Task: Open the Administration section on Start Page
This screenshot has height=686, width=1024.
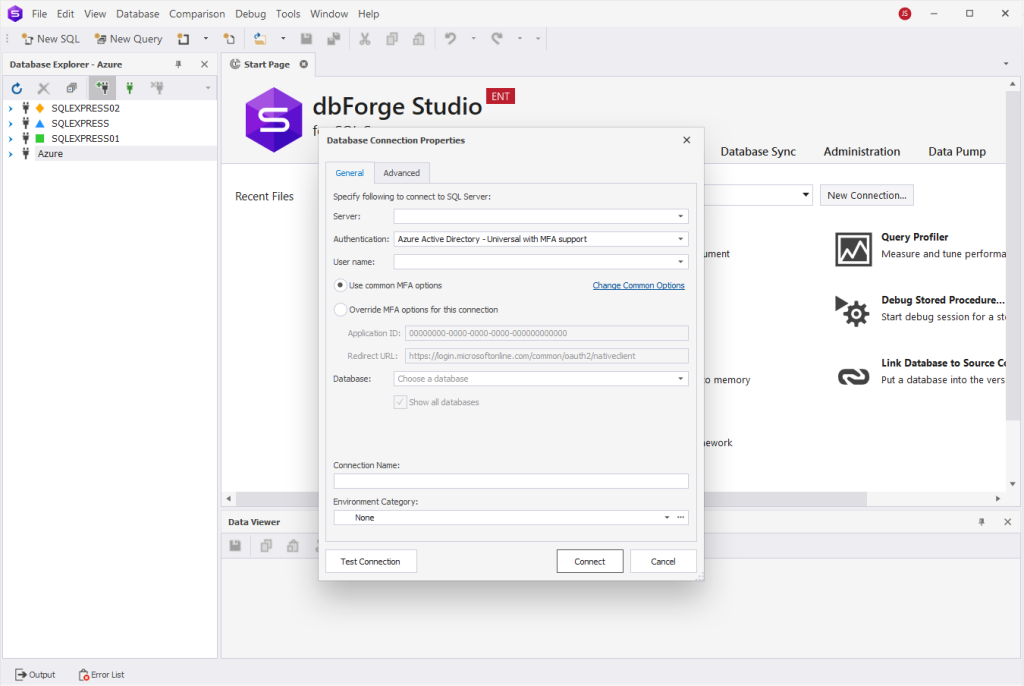Action: (861, 152)
